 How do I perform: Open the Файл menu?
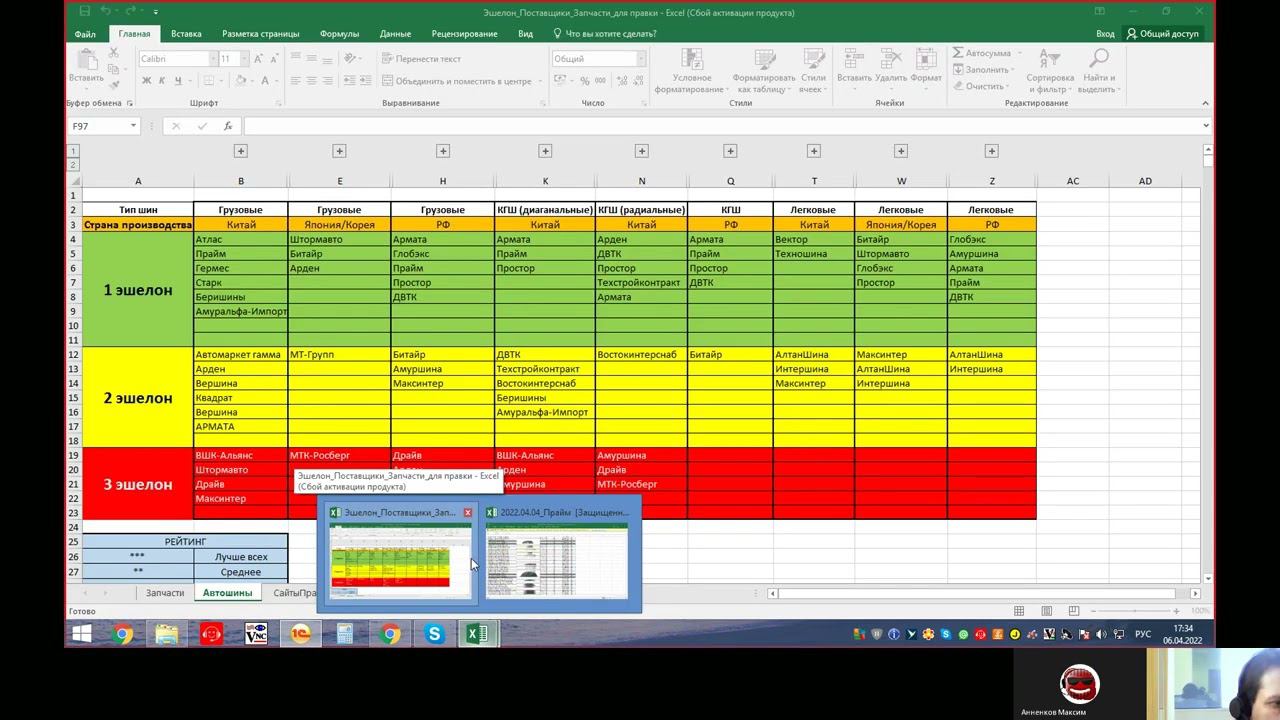tap(85, 34)
